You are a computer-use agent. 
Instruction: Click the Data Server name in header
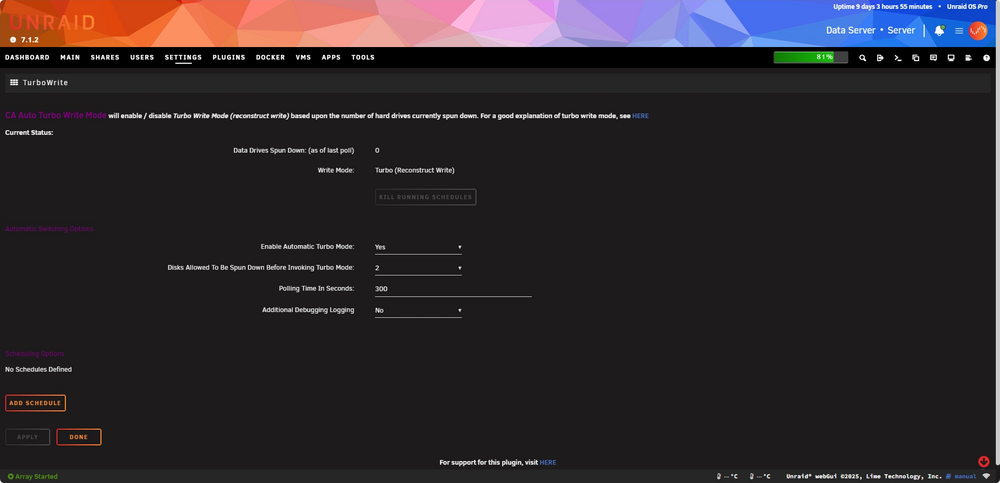click(851, 31)
